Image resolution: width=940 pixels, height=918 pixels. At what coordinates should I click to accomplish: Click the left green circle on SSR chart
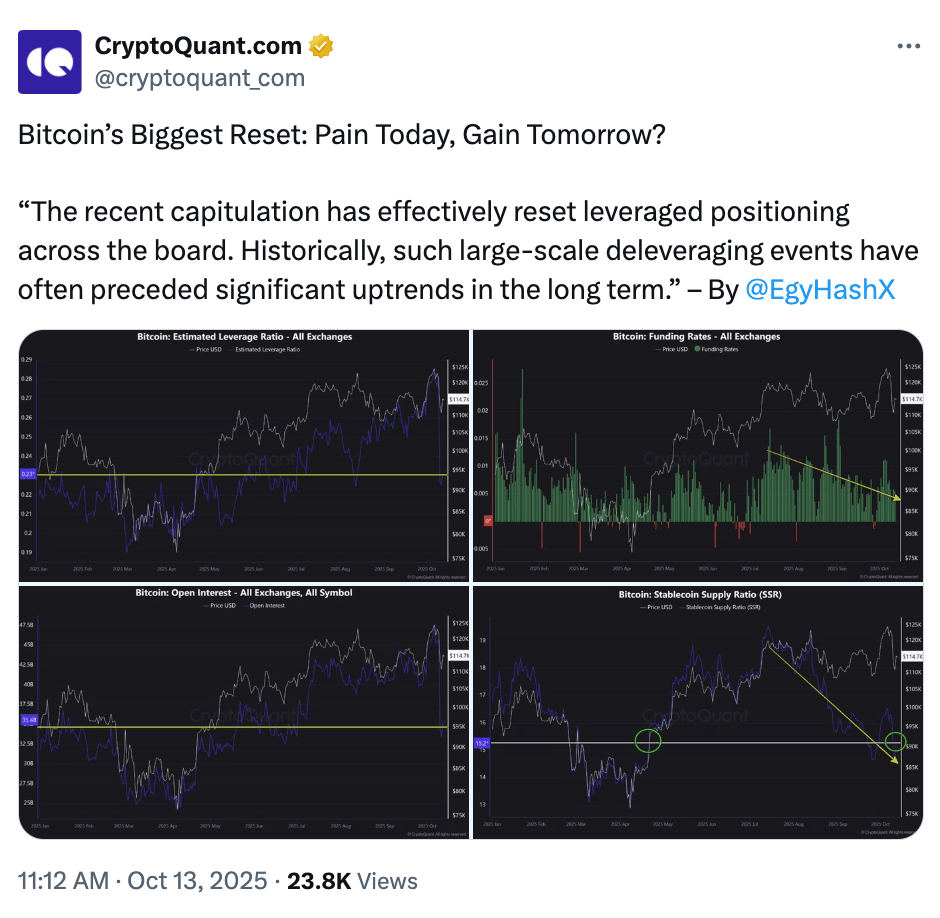click(649, 741)
